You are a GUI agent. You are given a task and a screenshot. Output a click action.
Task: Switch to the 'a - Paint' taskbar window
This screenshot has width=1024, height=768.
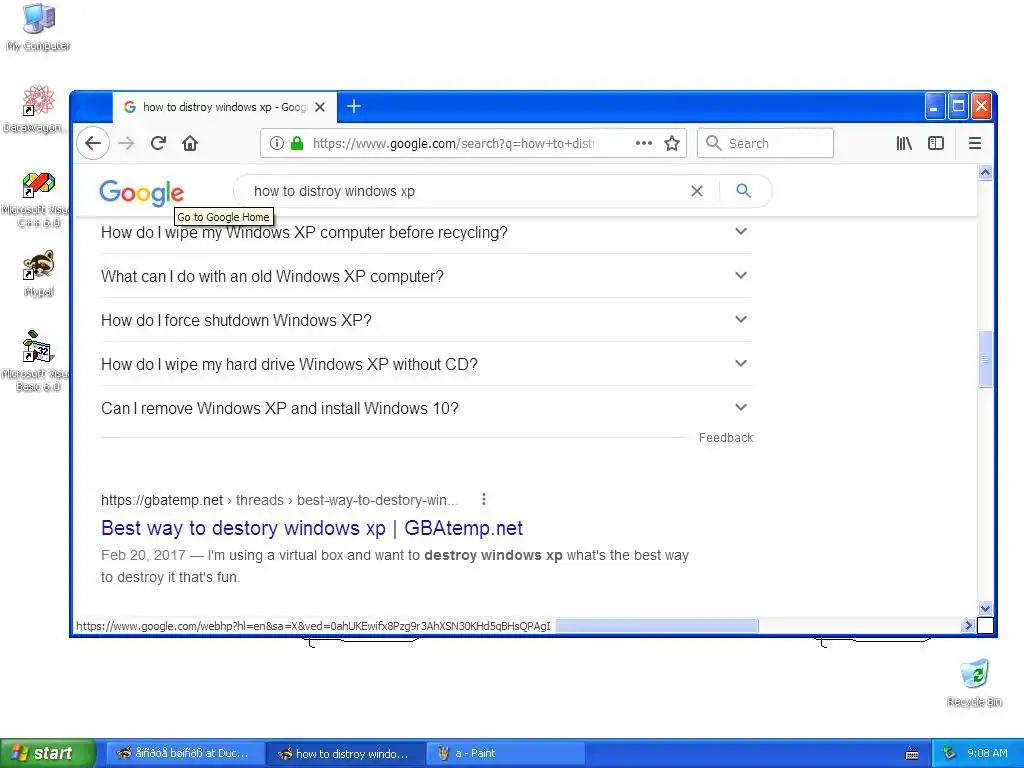(x=505, y=754)
